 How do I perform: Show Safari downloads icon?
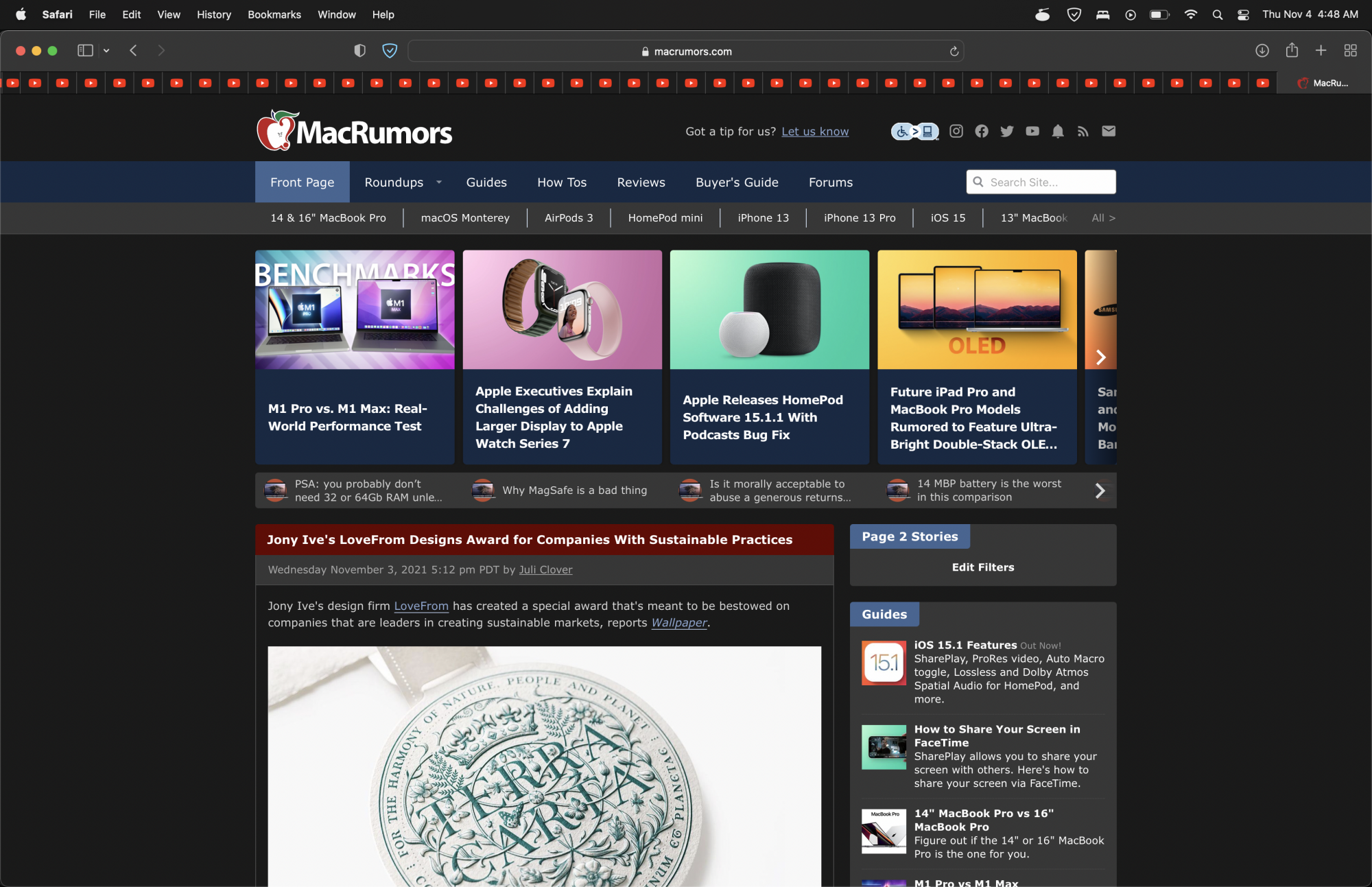[x=1262, y=51]
